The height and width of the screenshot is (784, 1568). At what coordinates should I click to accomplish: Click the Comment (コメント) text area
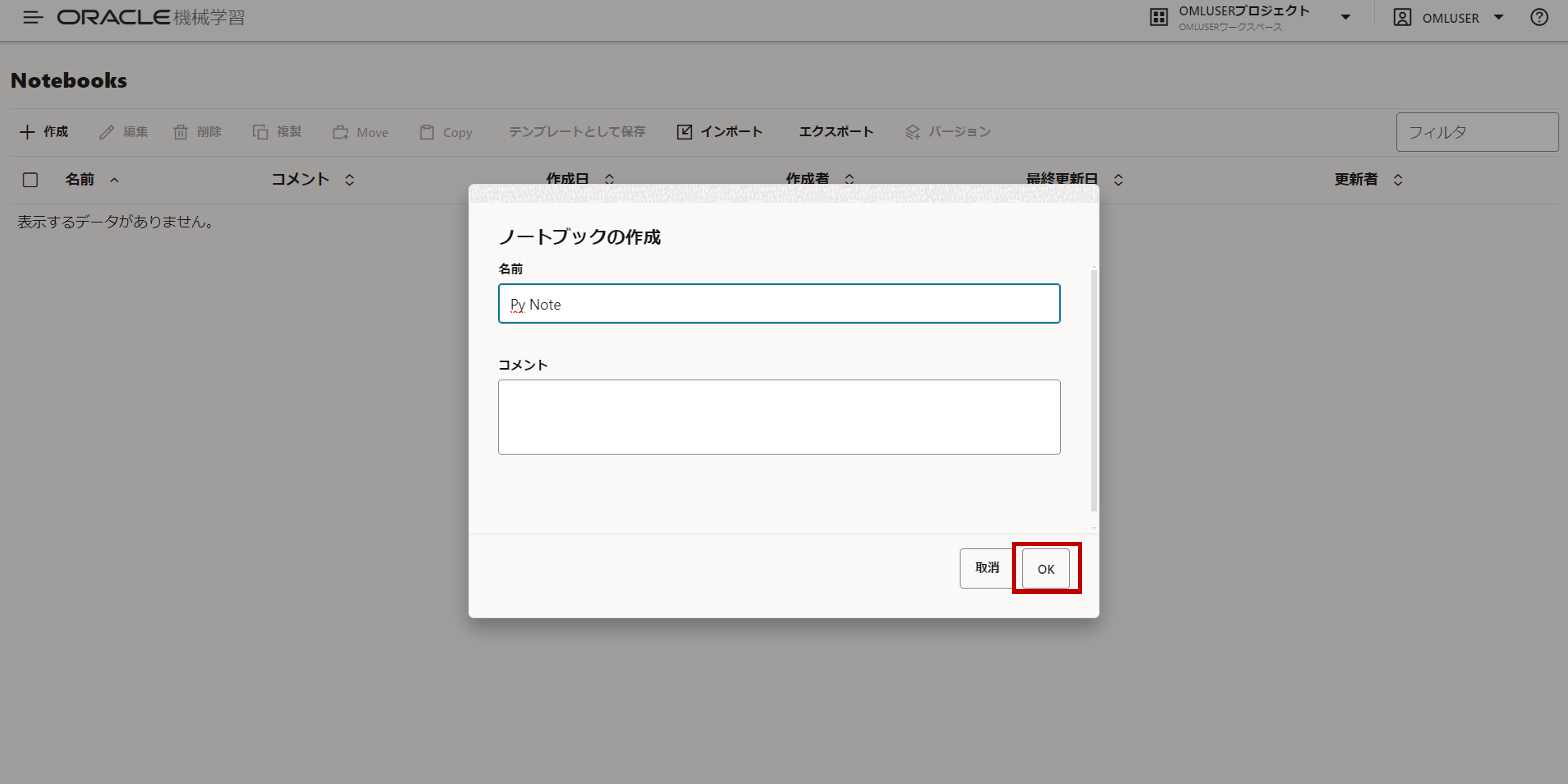[x=779, y=416]
